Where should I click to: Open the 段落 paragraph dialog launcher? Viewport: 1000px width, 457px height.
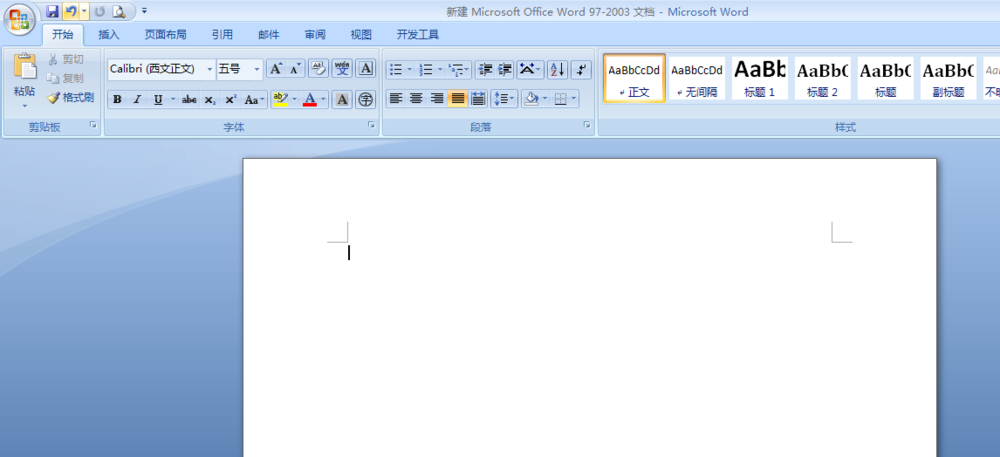point(587,126)
